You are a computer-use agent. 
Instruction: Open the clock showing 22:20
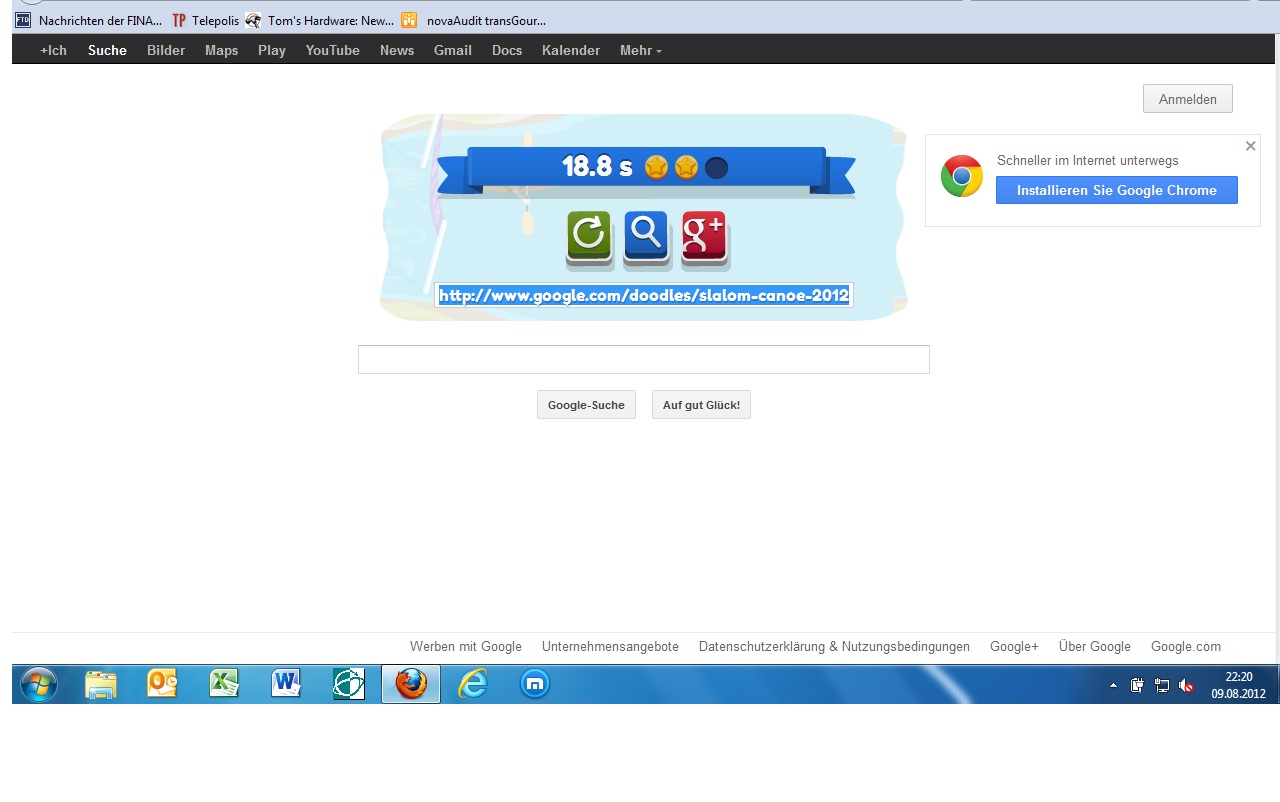[1239, 685]
